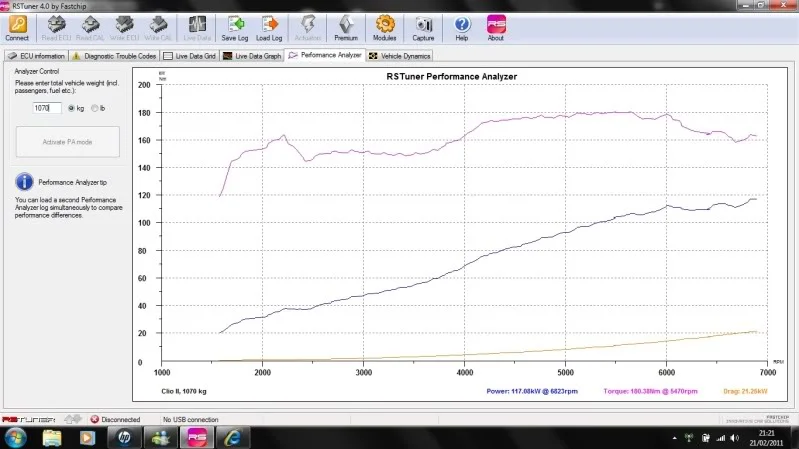Switch to the Live Data Graph tab

coord(252,56)
